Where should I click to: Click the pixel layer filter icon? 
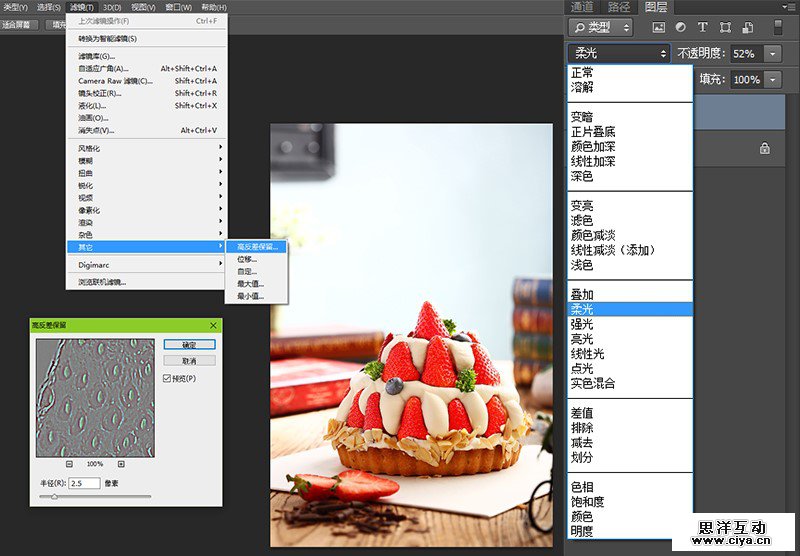659,27
